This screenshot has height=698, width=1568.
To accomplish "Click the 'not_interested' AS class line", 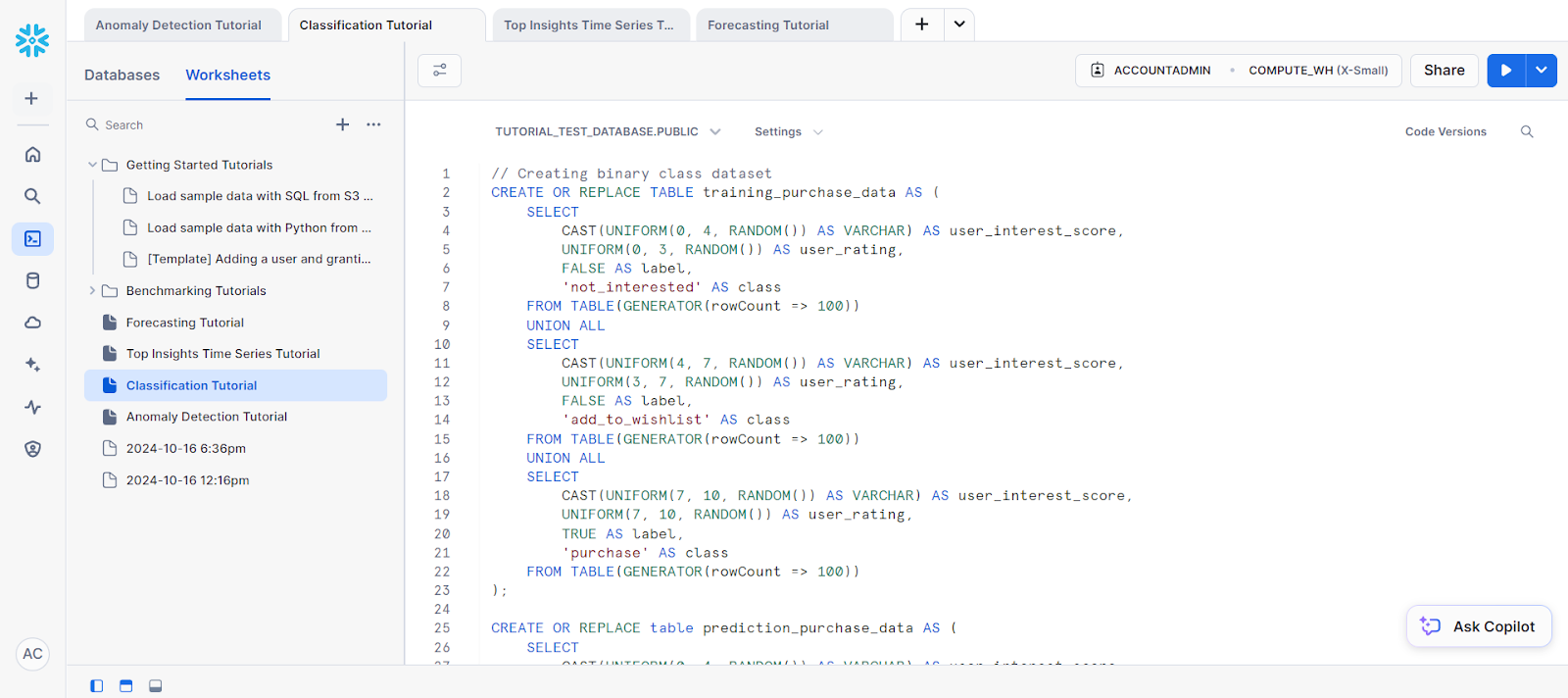I will coord(671,287).
